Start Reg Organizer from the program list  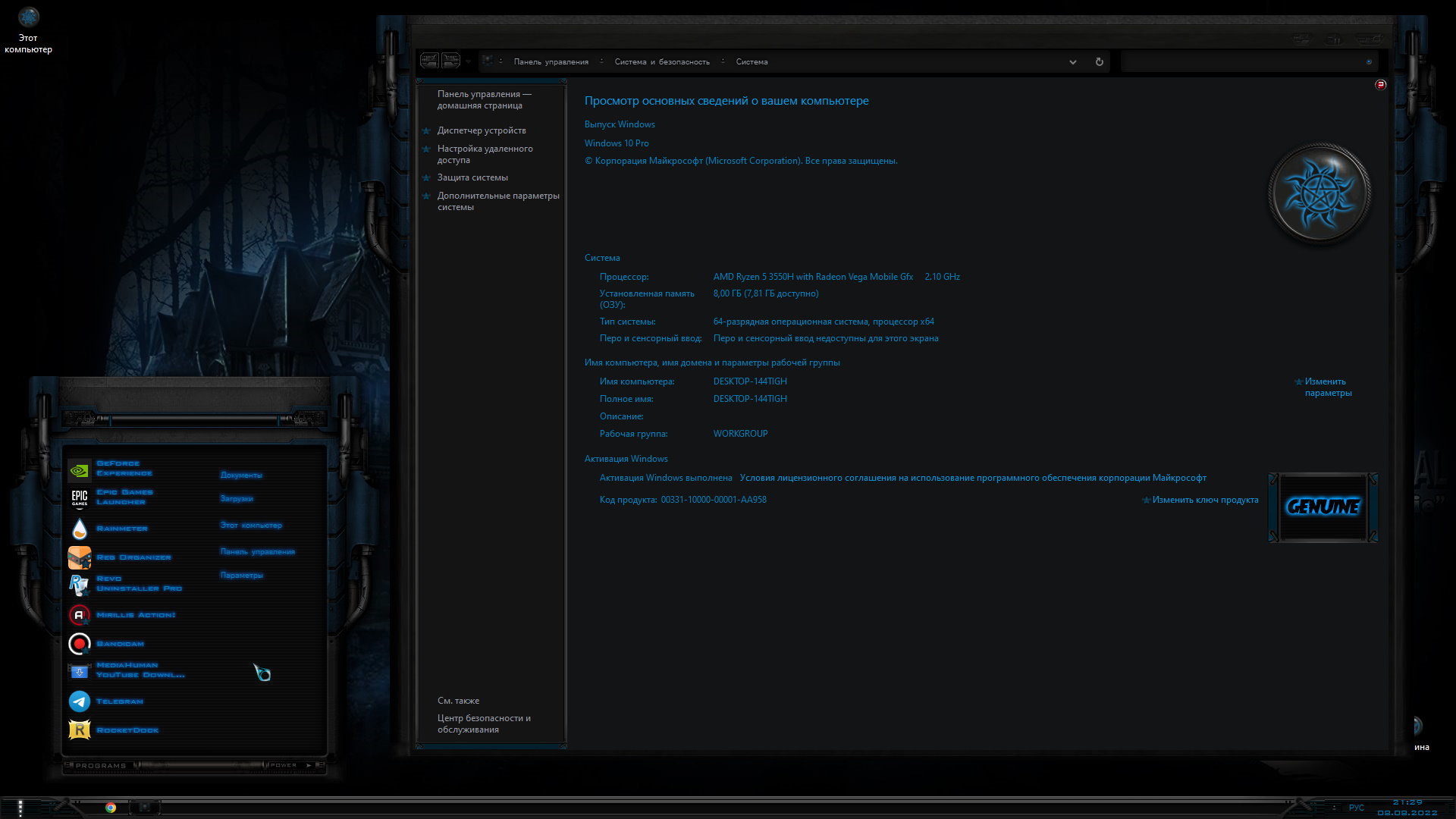pyautogui.click(x=133, y=557)
